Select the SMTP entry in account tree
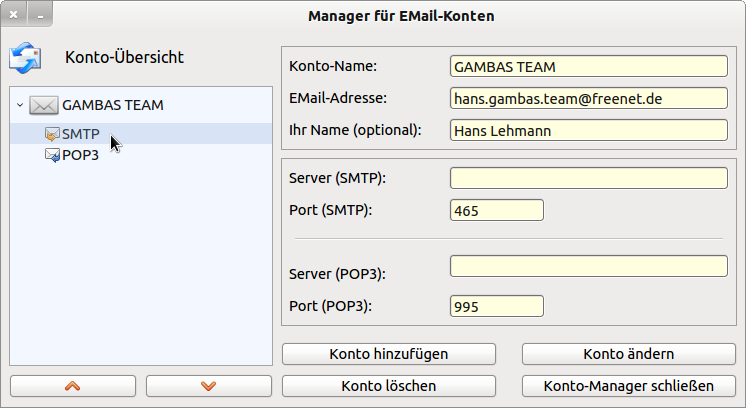Screen dimensions: 746x408 click(80, 134)
